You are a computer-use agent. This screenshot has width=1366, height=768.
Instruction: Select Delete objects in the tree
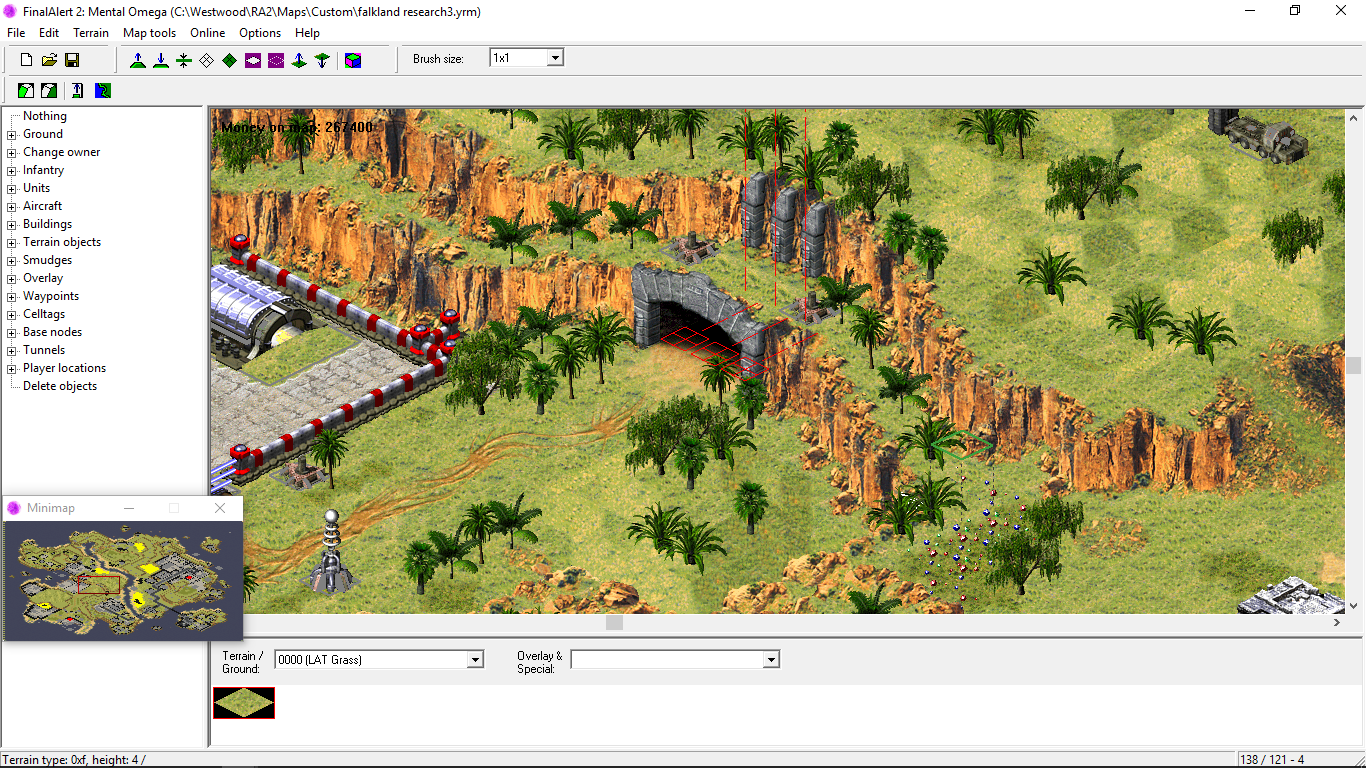[x=60, y=386]
